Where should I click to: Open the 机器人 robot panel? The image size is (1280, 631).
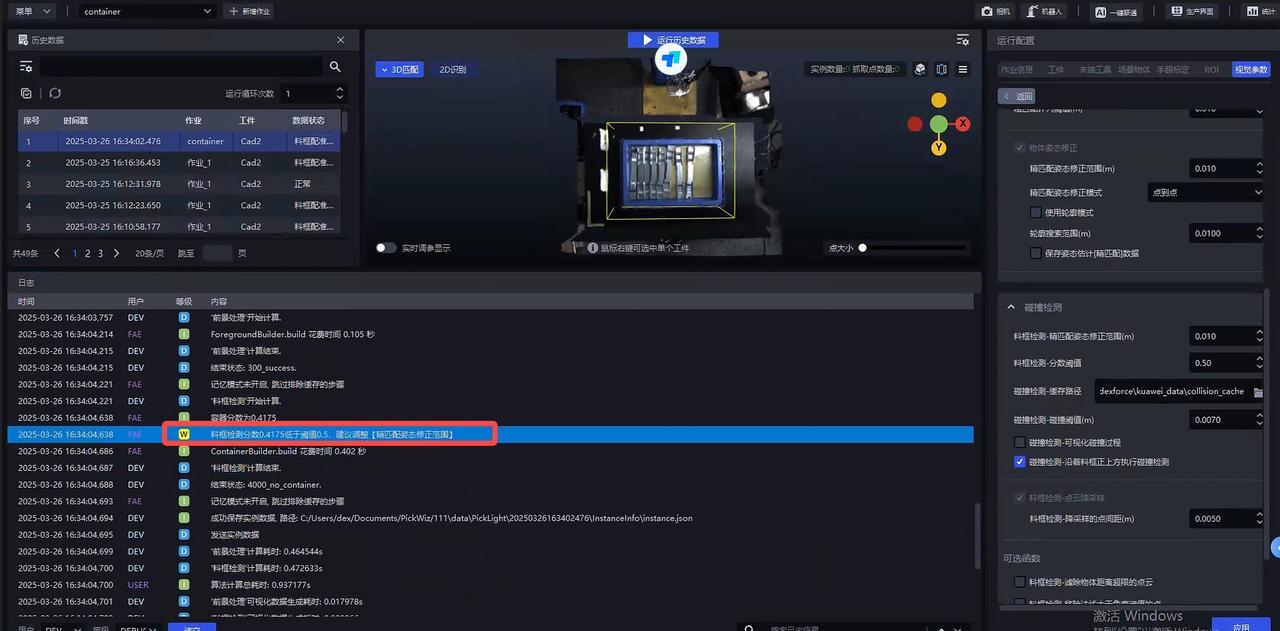[x=1045, y=11]
